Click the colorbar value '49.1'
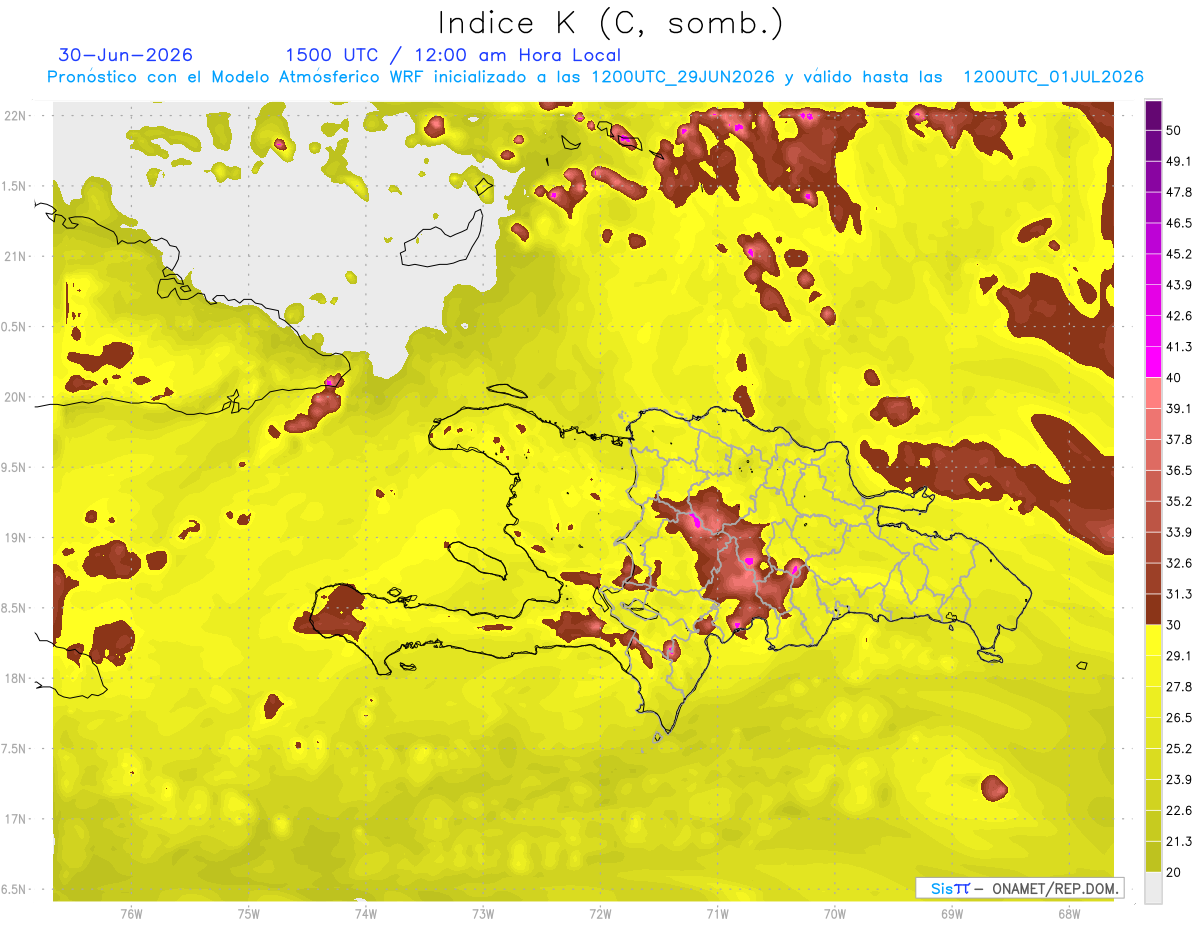The height and width of the screenshot is (927, 1200). click(x=1179, y=161)
